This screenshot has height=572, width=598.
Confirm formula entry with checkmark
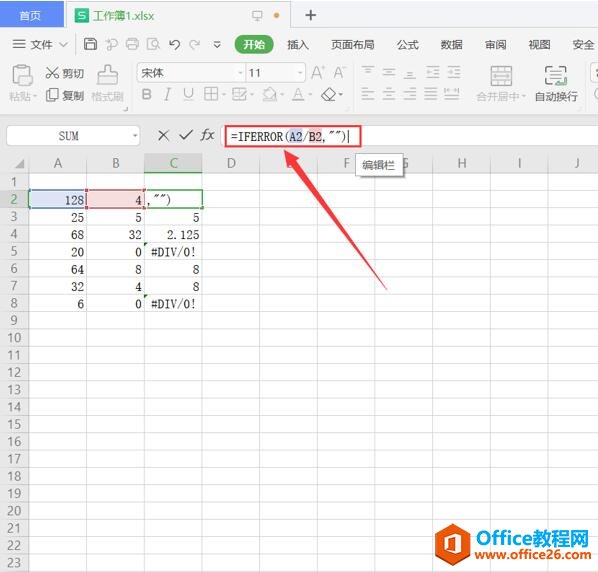pos(186,135)
